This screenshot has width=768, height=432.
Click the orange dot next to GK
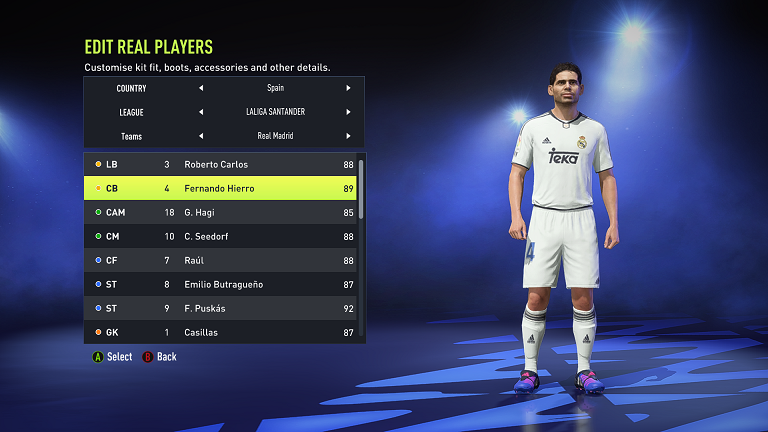pos(98,333)
